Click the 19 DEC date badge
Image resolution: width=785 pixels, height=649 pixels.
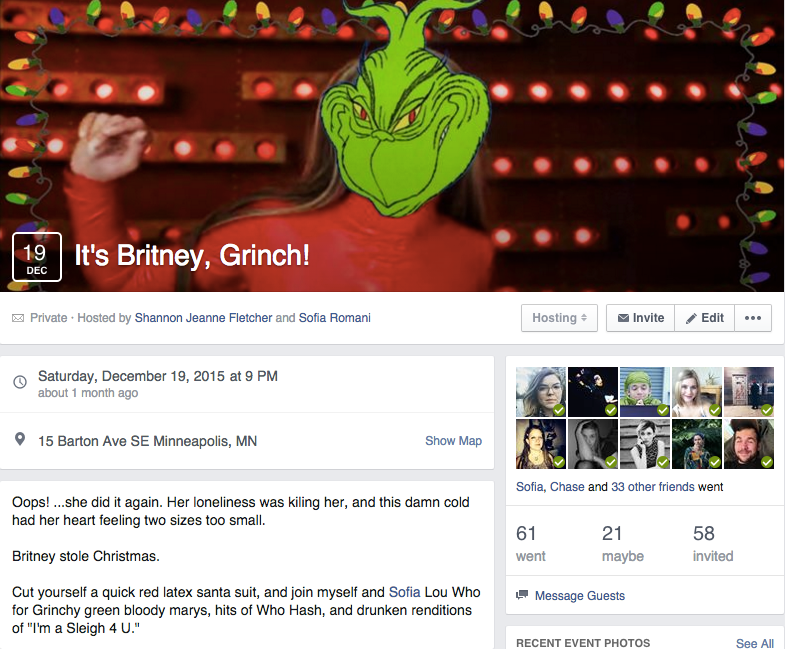click(x=37, y=257)
